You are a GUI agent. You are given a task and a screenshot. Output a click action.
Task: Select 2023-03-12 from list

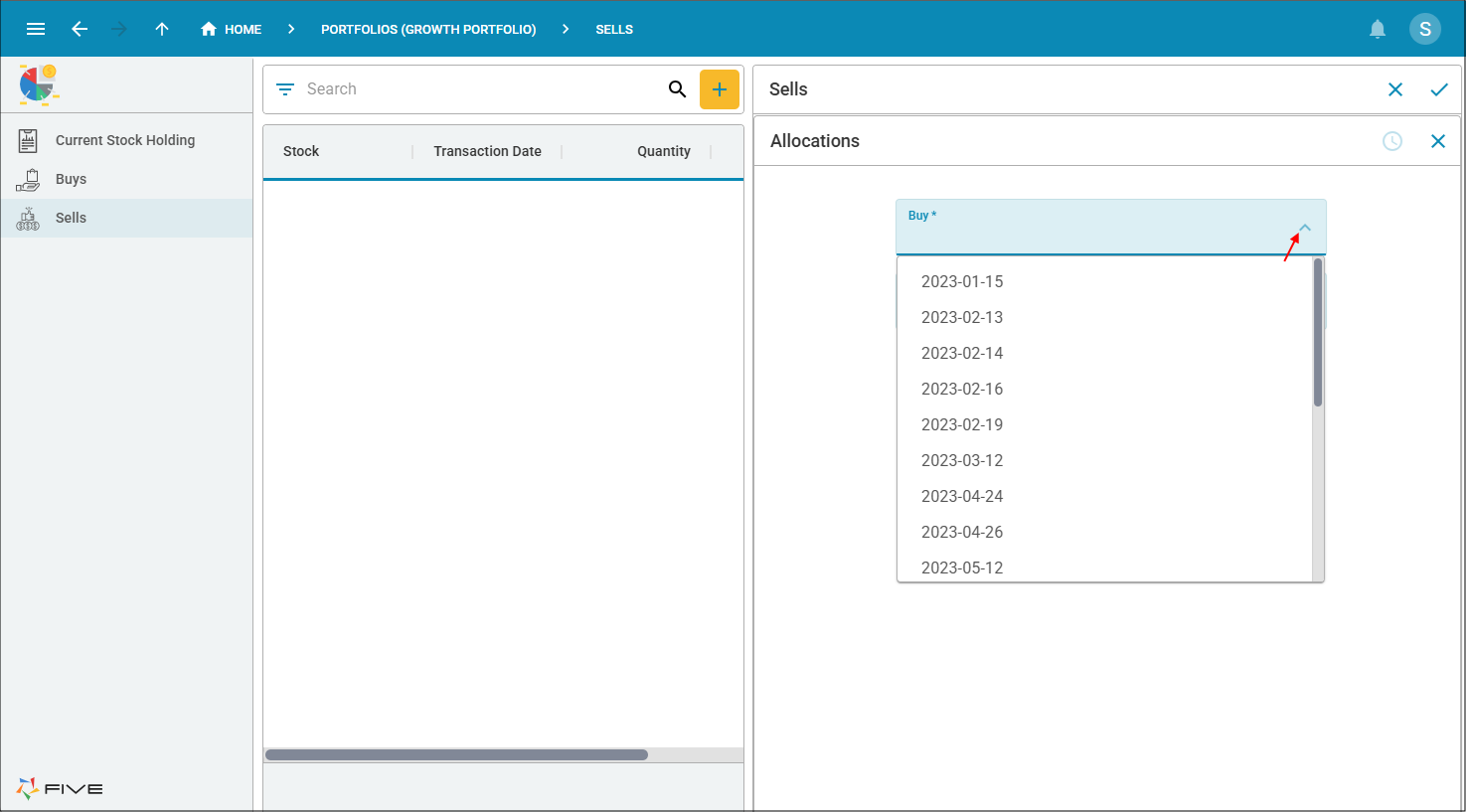click(1104, 460)
